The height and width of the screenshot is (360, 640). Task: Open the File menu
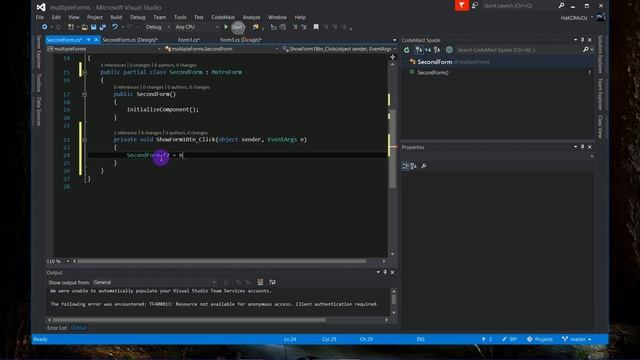click(x=40, y=17)
